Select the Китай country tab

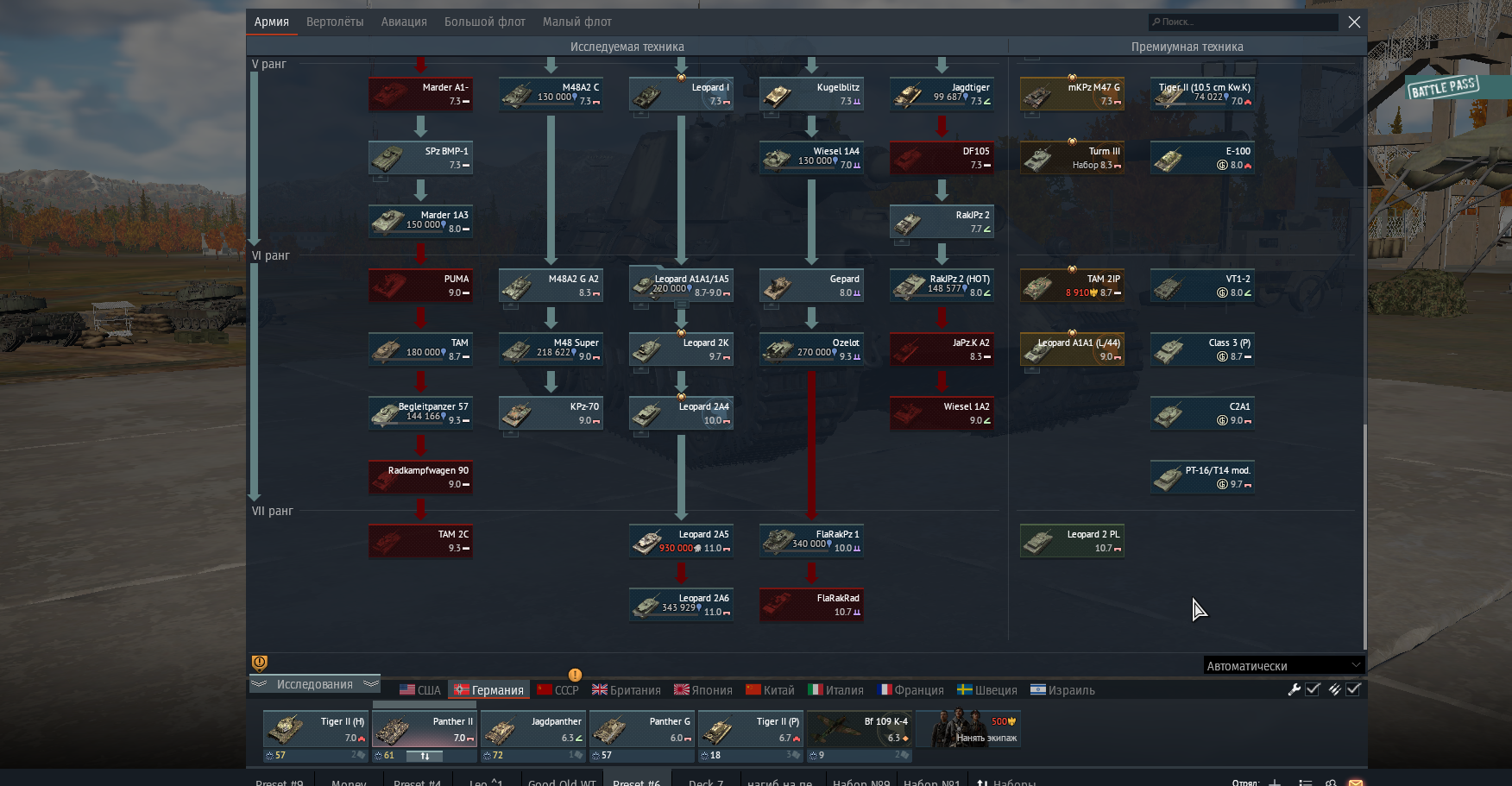771,690
